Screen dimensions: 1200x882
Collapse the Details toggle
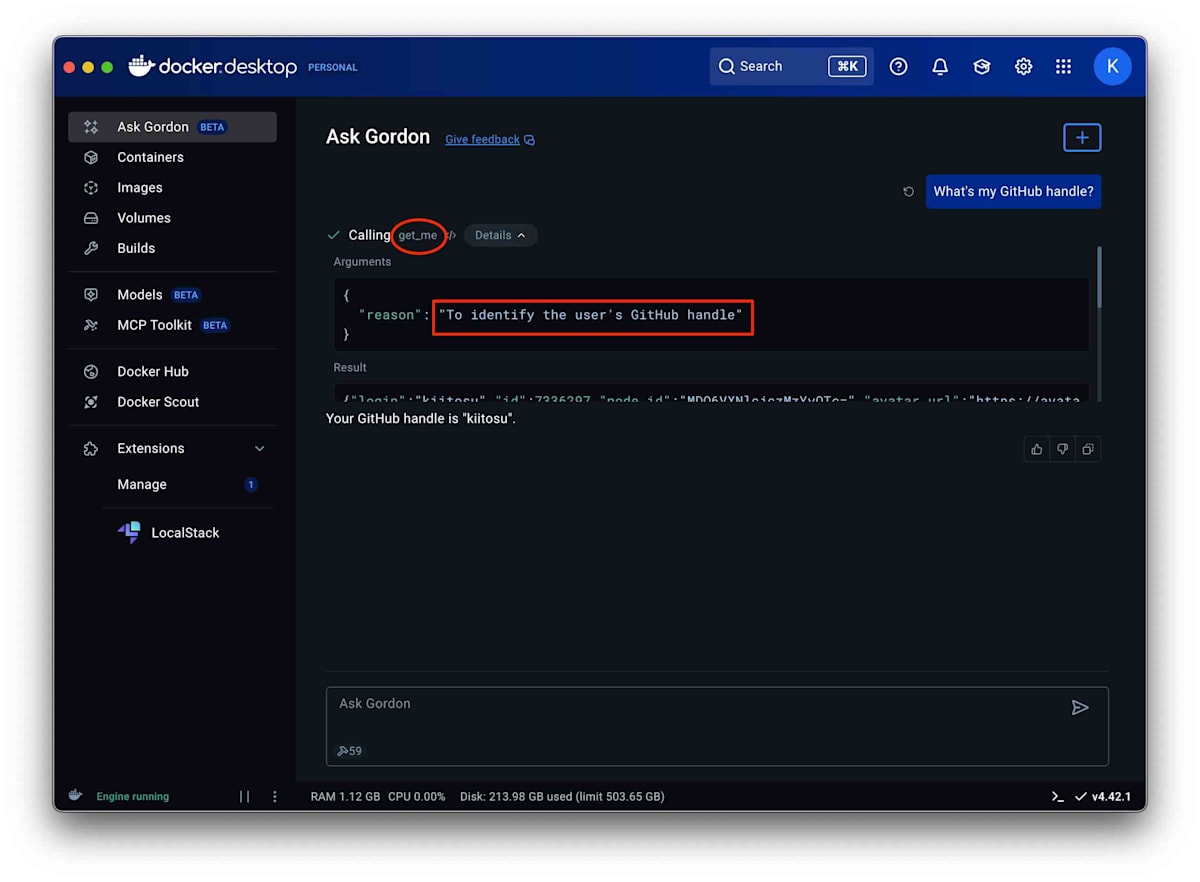pos(500,235)
